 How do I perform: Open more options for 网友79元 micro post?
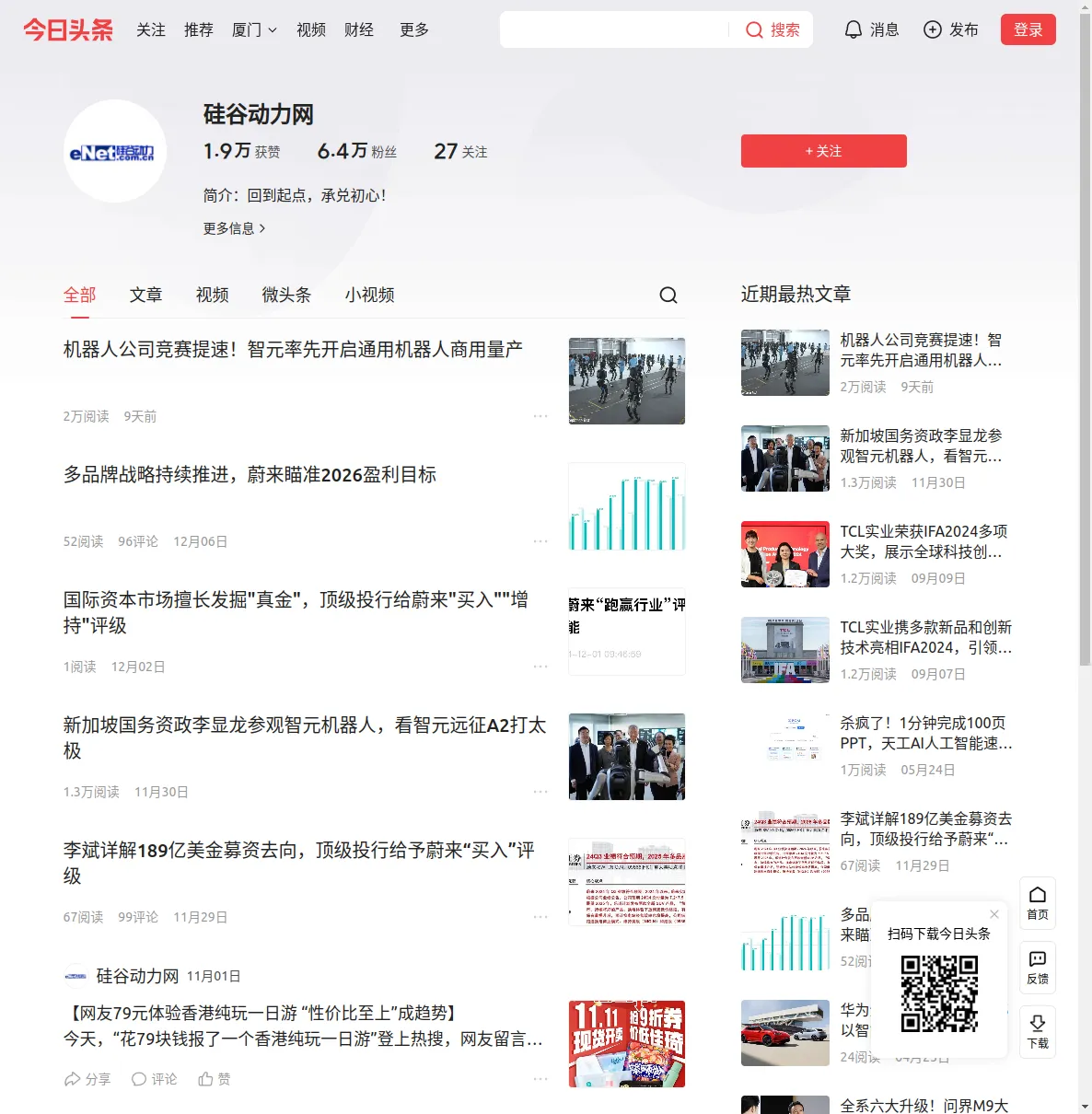point(540,1079)
